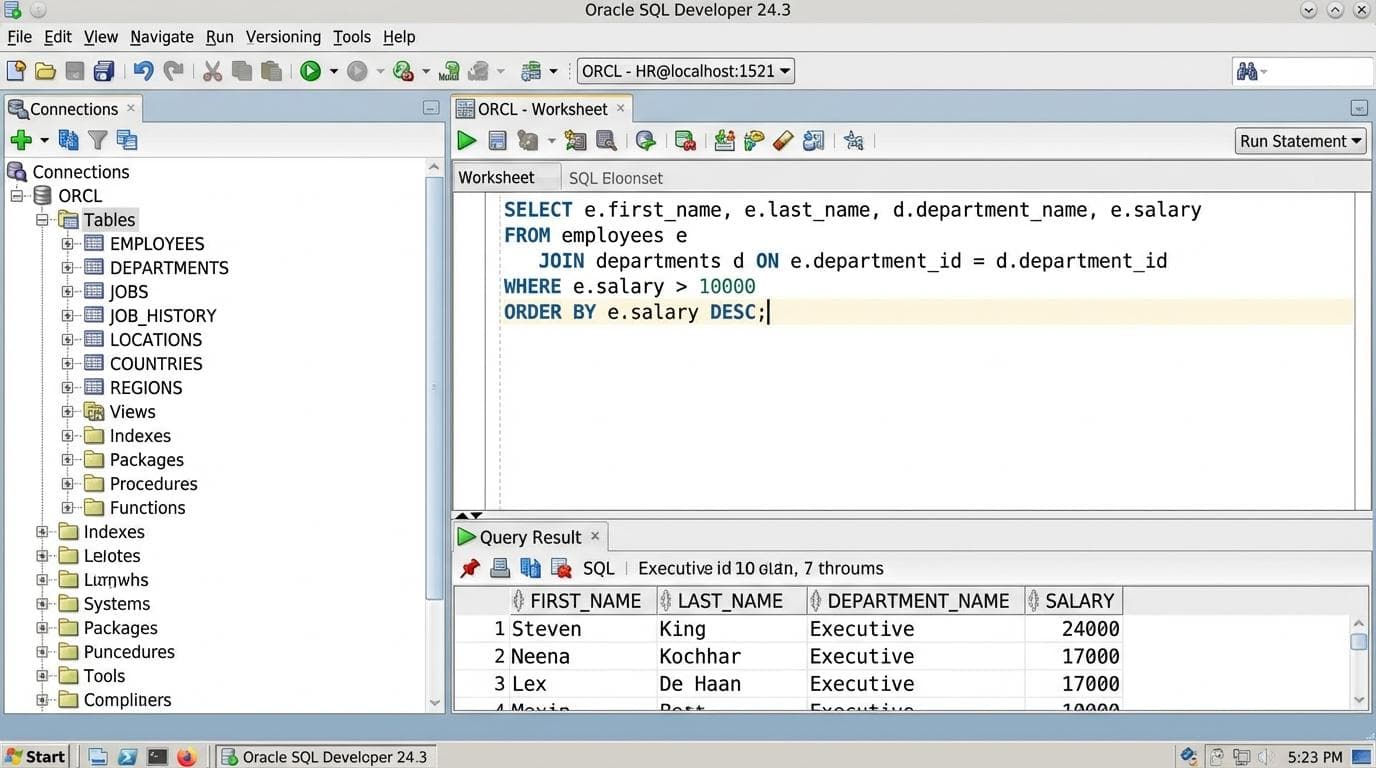This screenshot has height=768, width=1376.
Task: Click the filter icon in the Connections panel
Action: click(x=97, y=140)
